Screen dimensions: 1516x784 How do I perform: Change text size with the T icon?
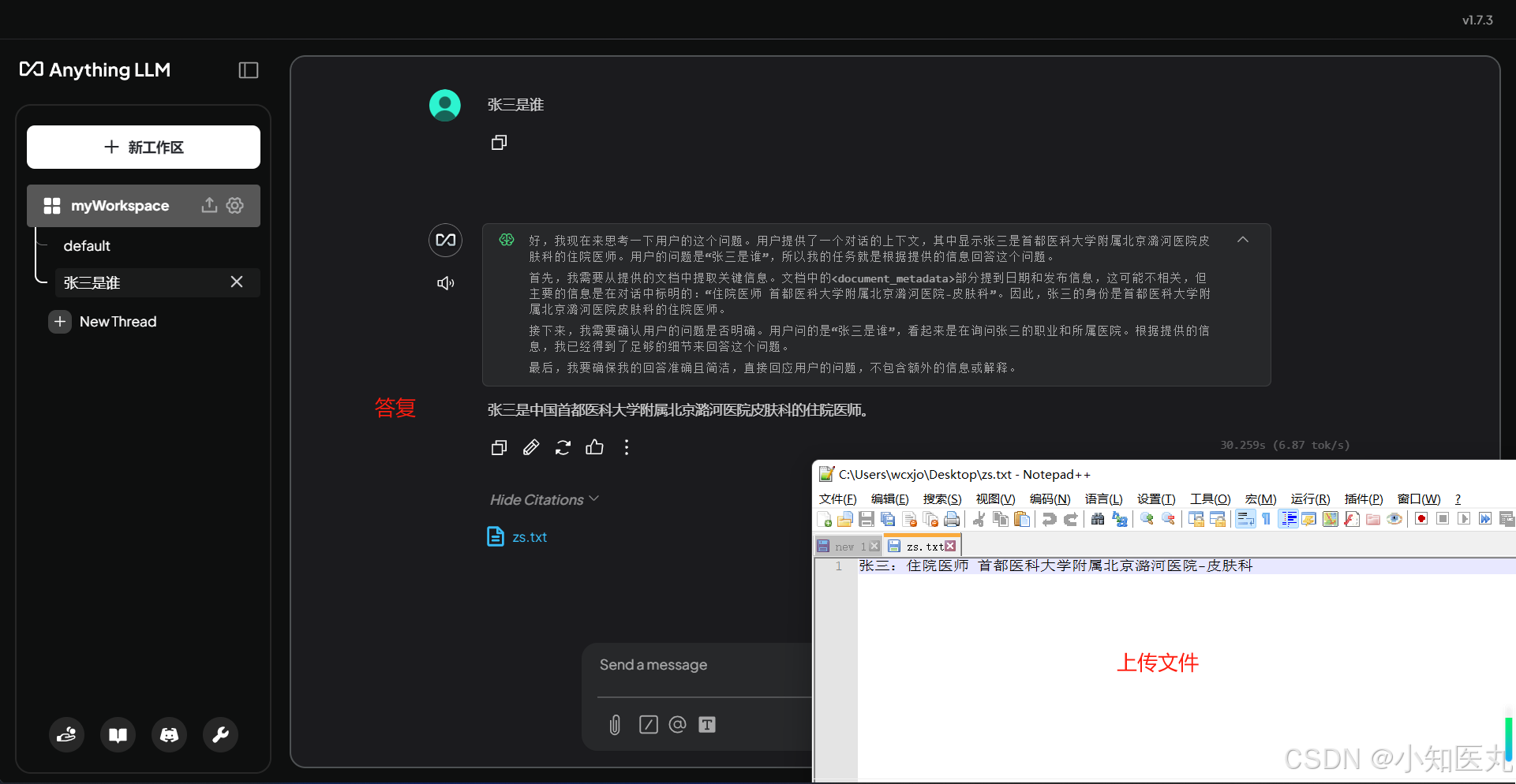click(x=706, y=725)
